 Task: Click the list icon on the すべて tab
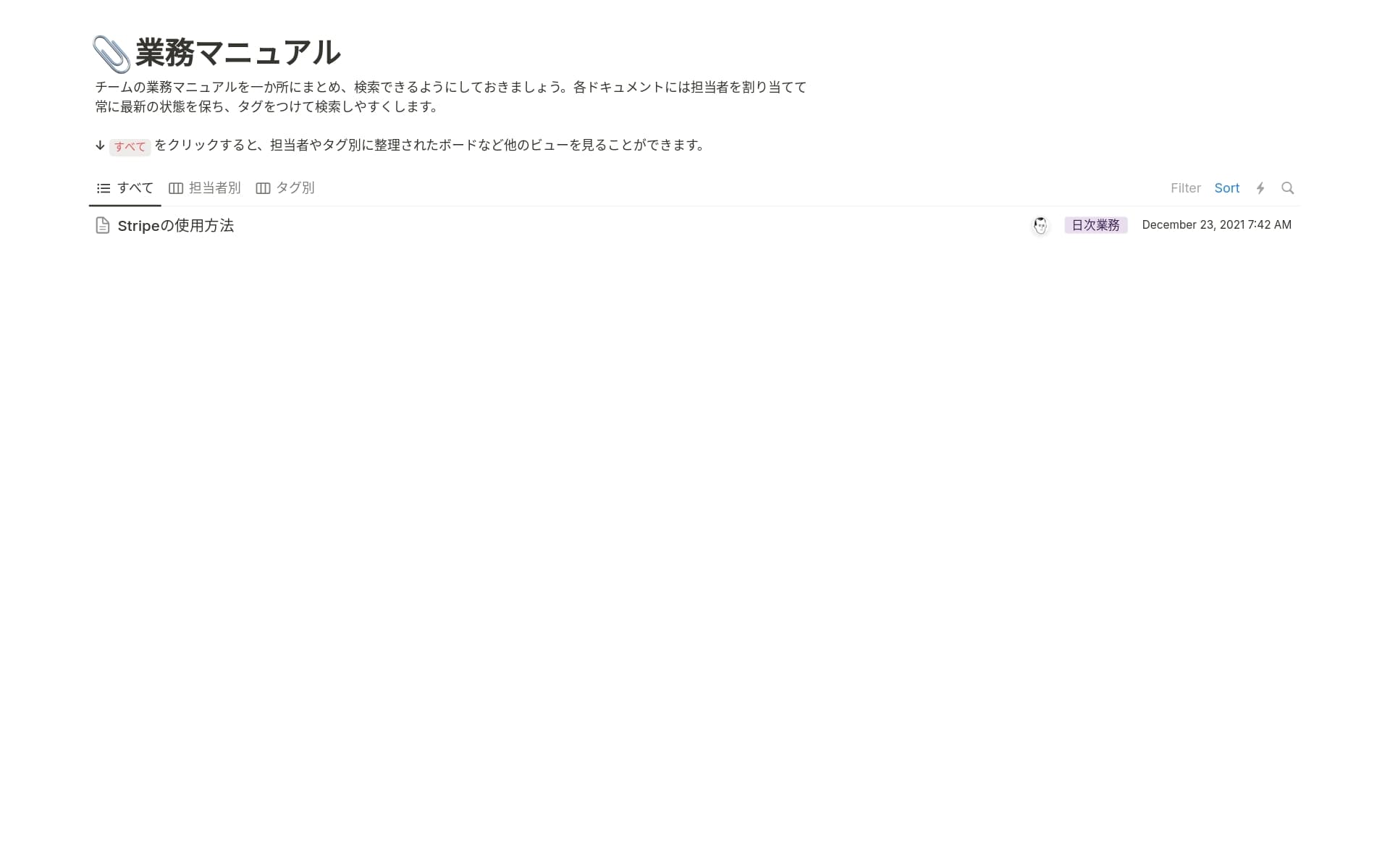pos(104,188)
